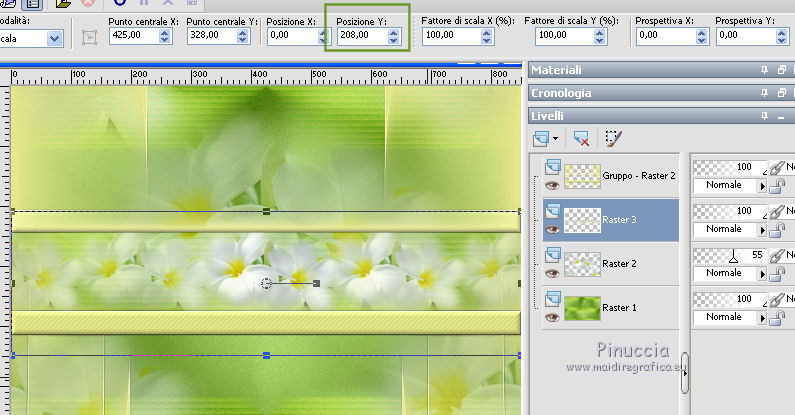Screen dimensions: 795x415
Task: Click the Posizione X value field
Action: point(293,35)
